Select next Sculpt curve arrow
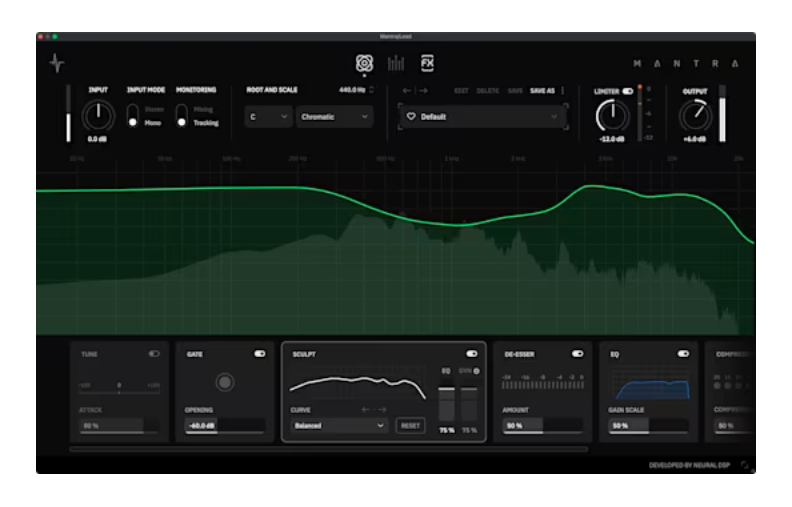 pyautogui.click(x=382, y=410)
